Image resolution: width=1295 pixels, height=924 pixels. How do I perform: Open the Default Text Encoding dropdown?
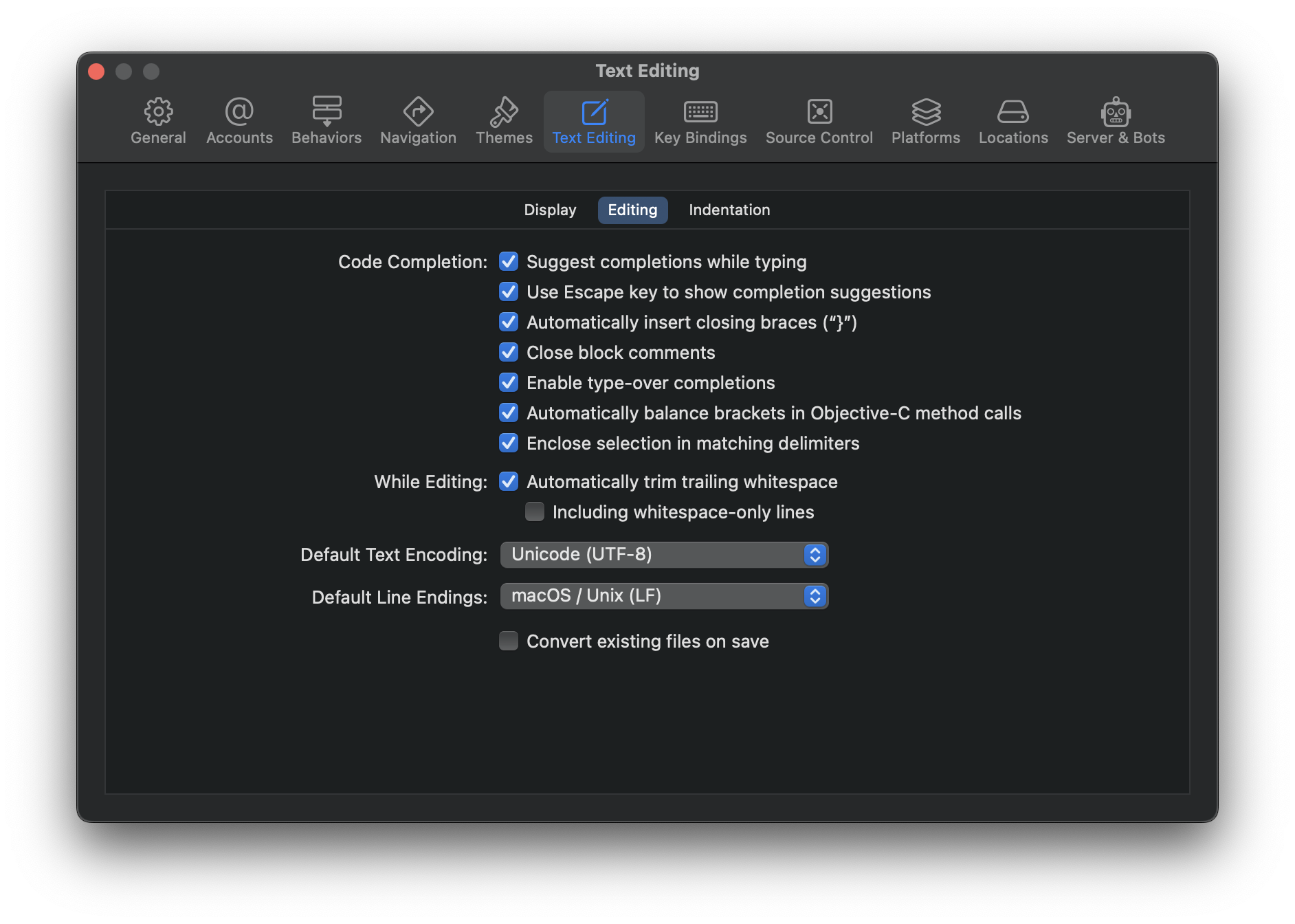click(x=664, y=555)
